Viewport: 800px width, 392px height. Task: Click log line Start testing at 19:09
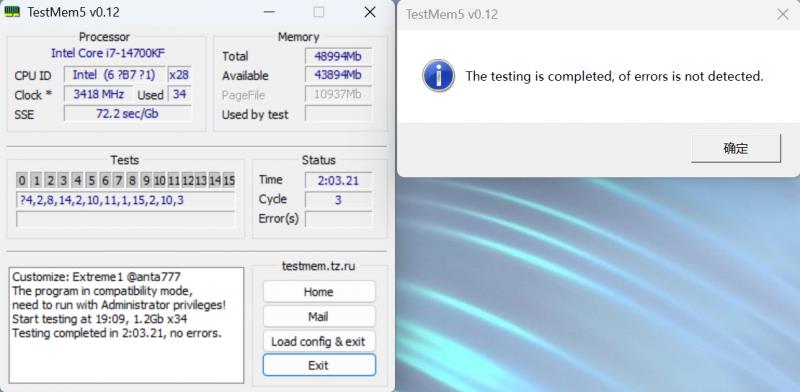(x=99, y=320)
